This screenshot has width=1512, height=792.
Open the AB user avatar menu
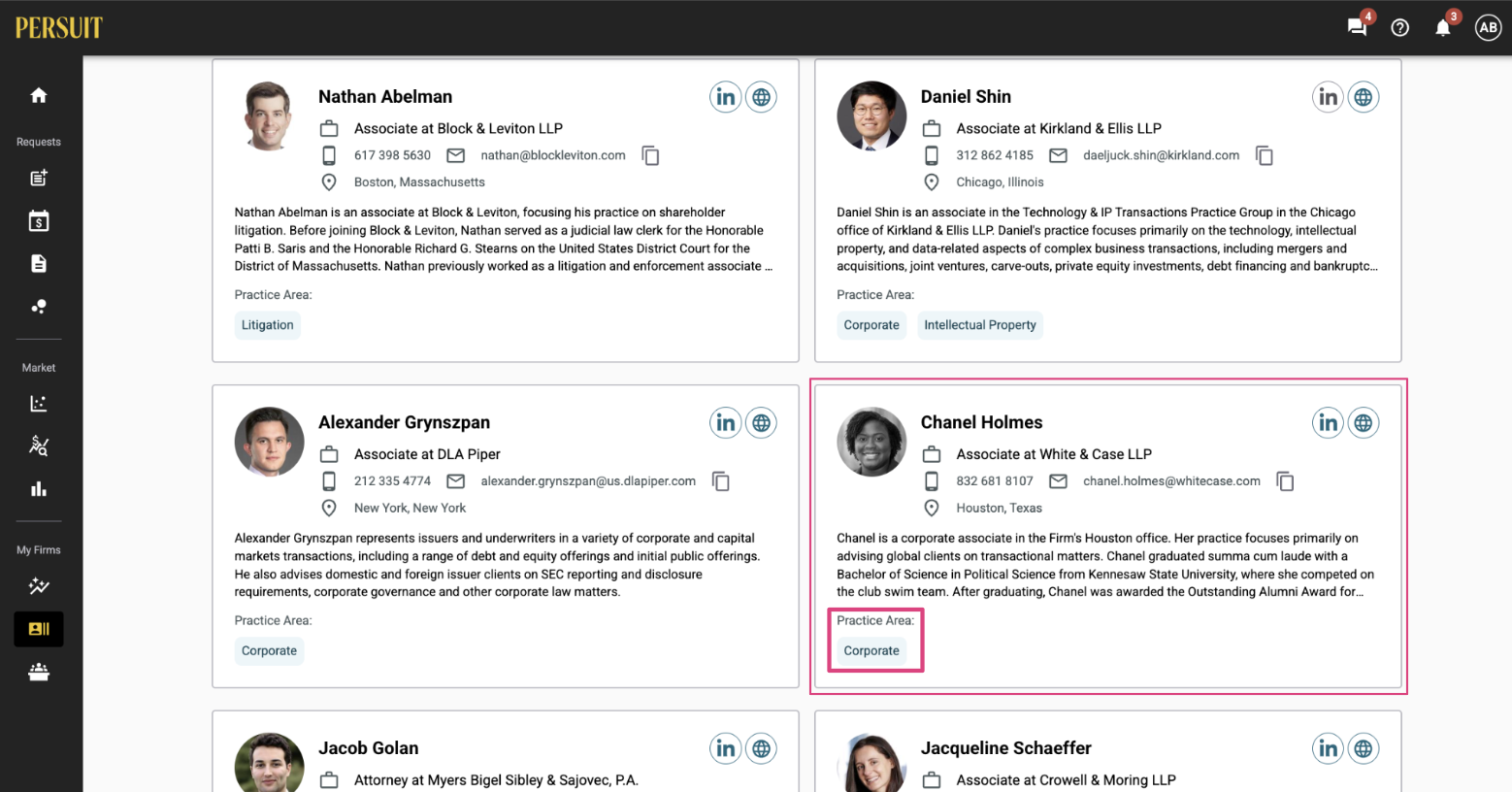(x=1488, y=27)
